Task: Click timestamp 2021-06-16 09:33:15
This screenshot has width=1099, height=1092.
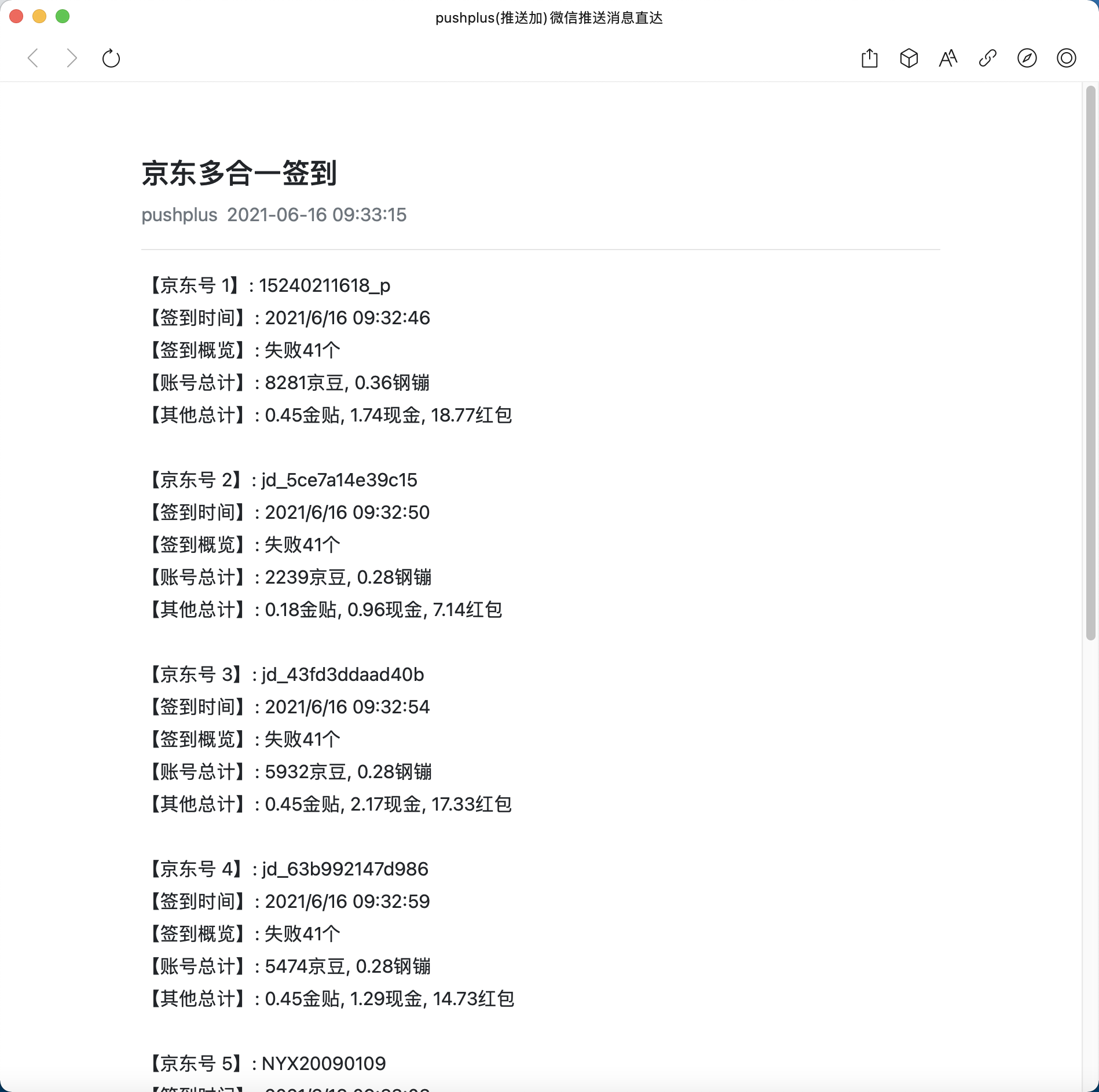Action: (x=317, y=215)
